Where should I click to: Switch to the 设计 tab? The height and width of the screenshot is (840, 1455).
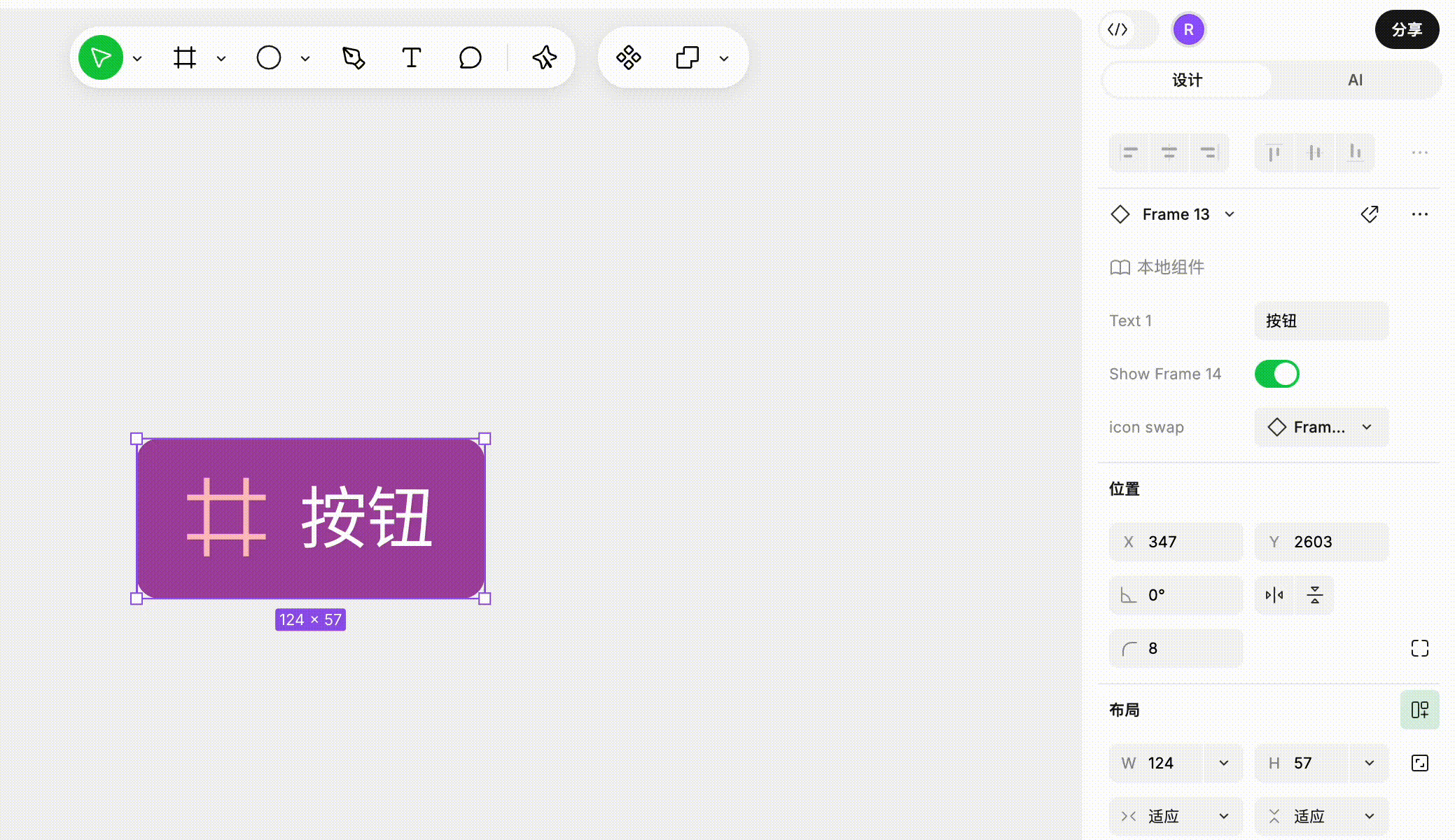pyautogui.click(x=1188, y=80)
